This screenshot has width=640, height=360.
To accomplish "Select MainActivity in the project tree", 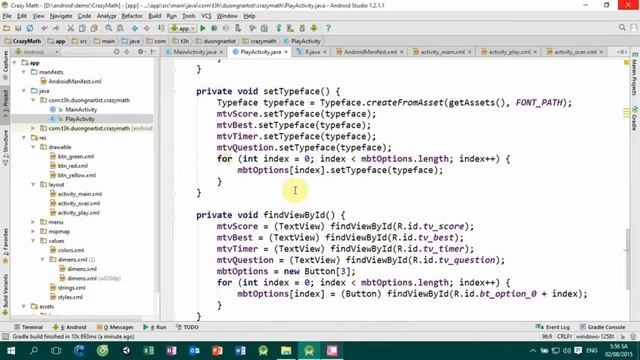I will [x=81, y=109].
